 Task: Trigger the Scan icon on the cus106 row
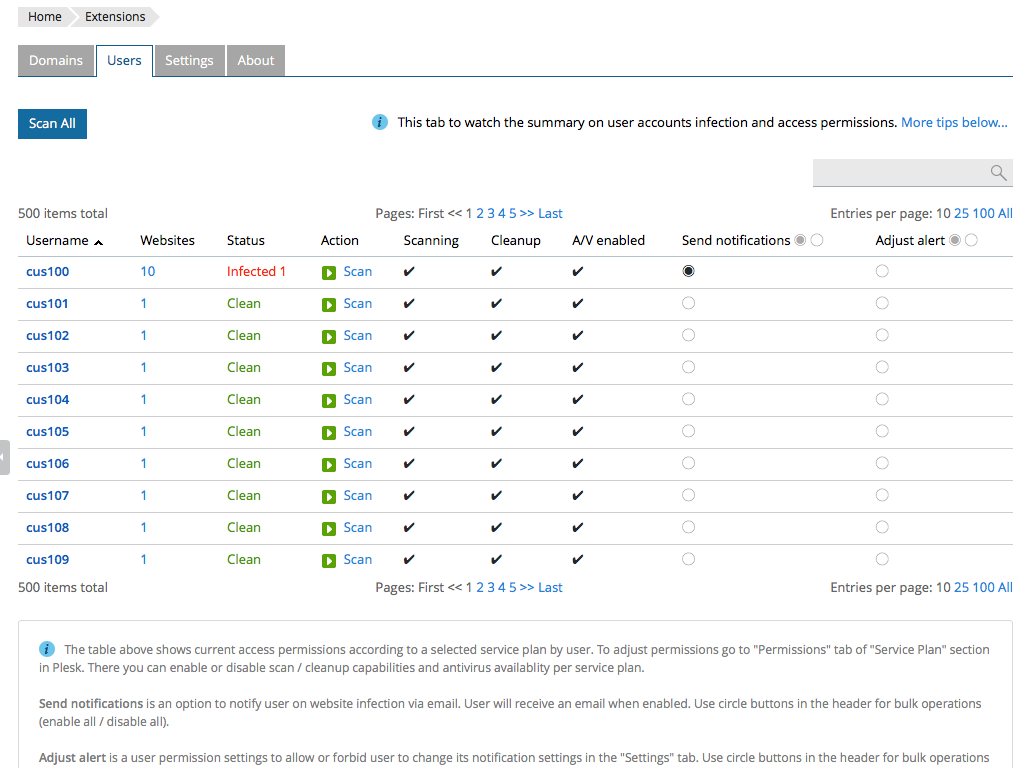[329, 463]
